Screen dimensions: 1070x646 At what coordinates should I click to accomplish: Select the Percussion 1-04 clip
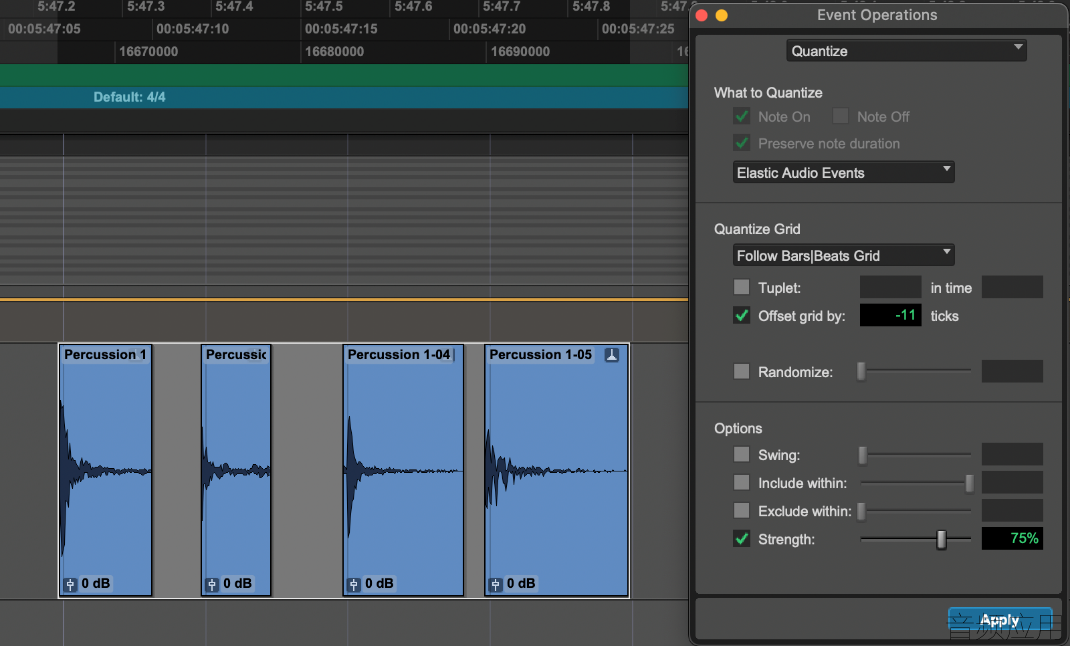point(403,471)
